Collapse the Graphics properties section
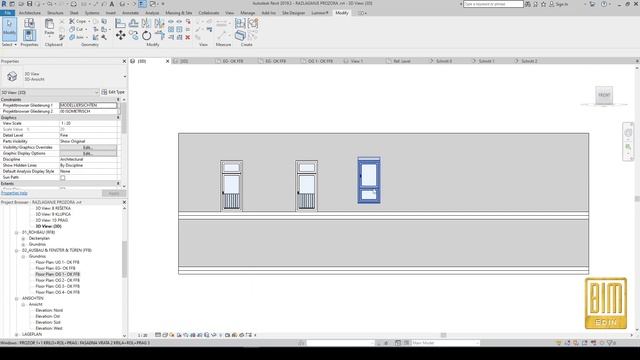640x360 pixels. (x=118, y=118)
